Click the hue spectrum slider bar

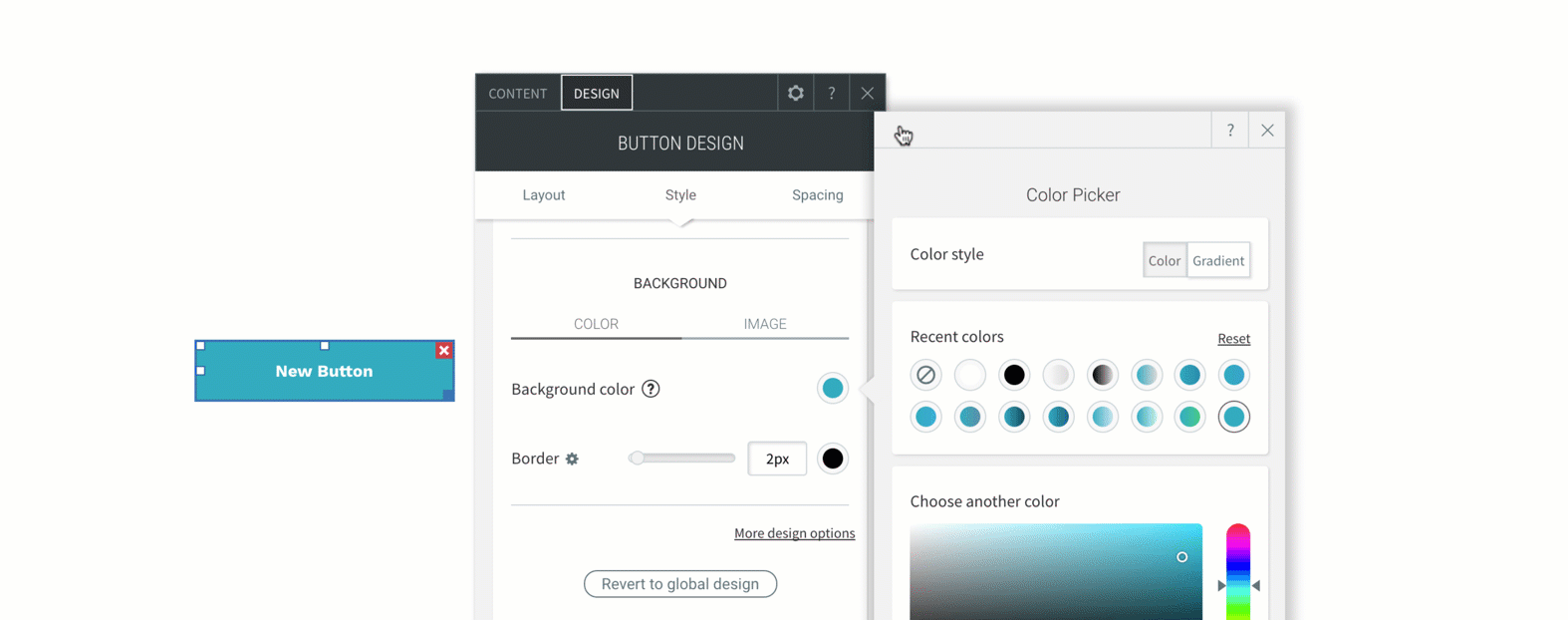(x=1238, y=572)
